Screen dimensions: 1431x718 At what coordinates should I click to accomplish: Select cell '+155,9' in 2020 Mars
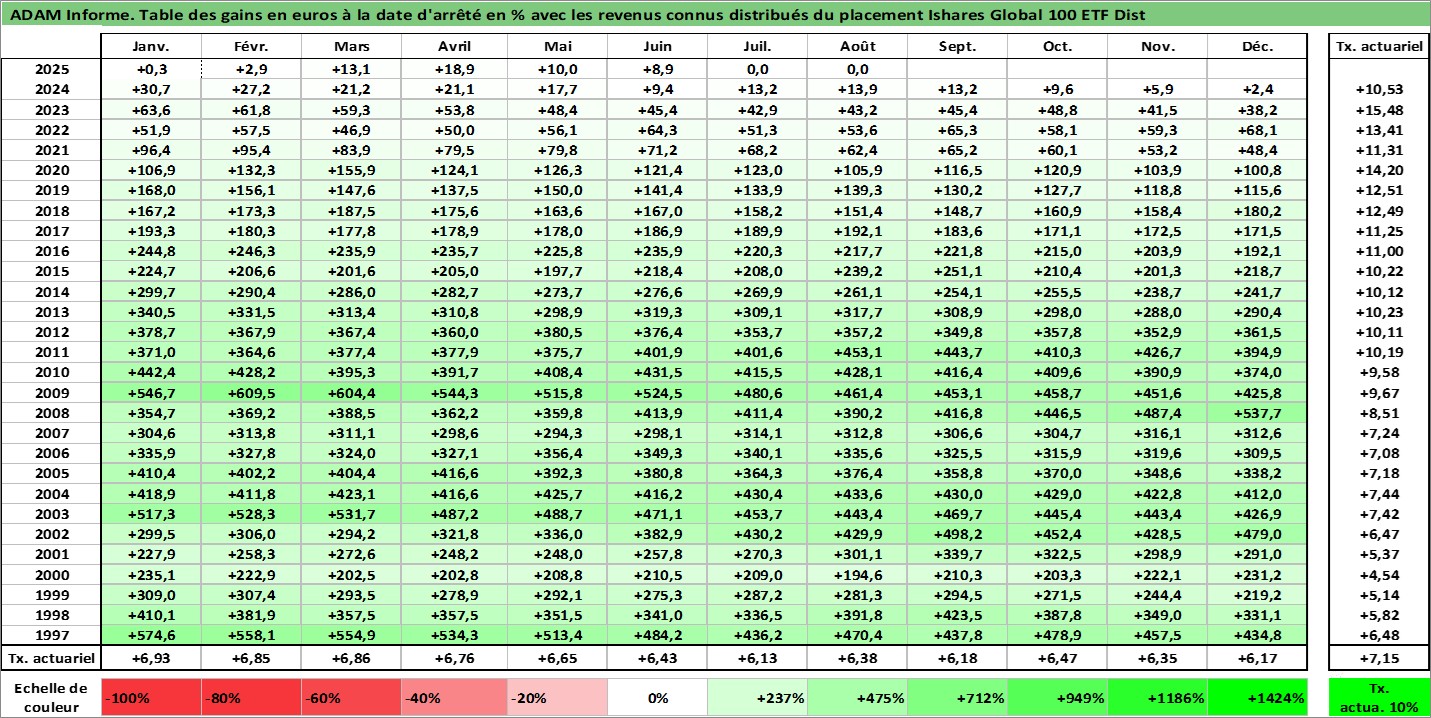coord(352,170)
